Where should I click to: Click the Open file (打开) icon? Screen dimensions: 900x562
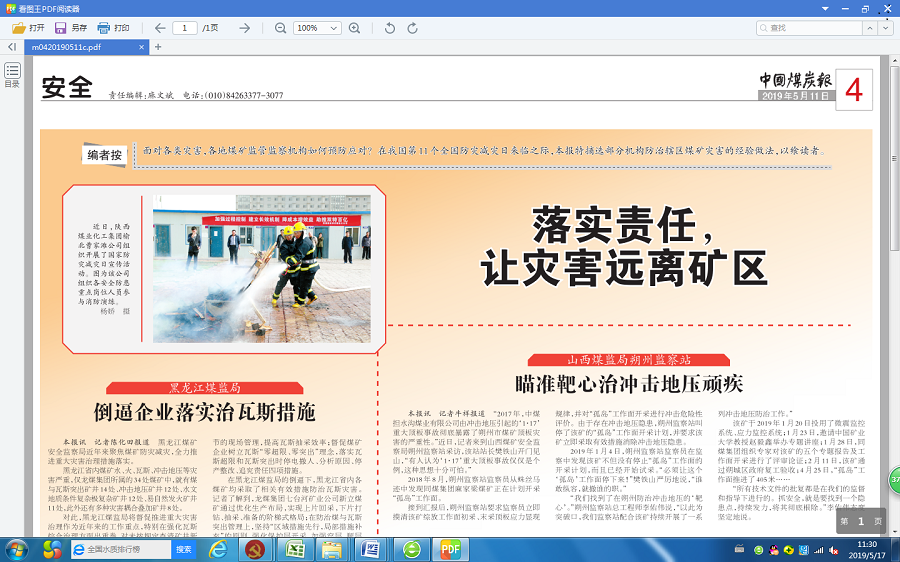point(18,28)
